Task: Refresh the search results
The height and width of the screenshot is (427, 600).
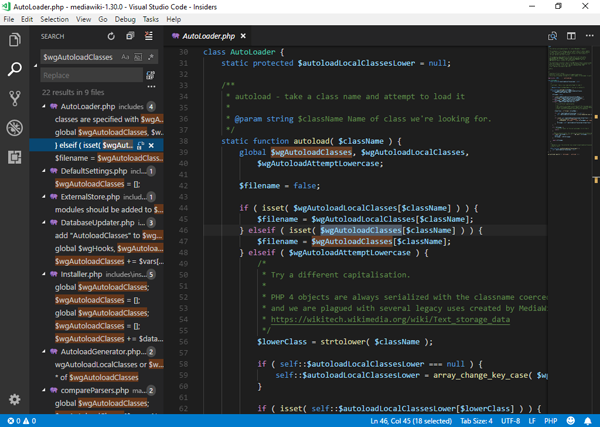Action: (x=112, y=37)
